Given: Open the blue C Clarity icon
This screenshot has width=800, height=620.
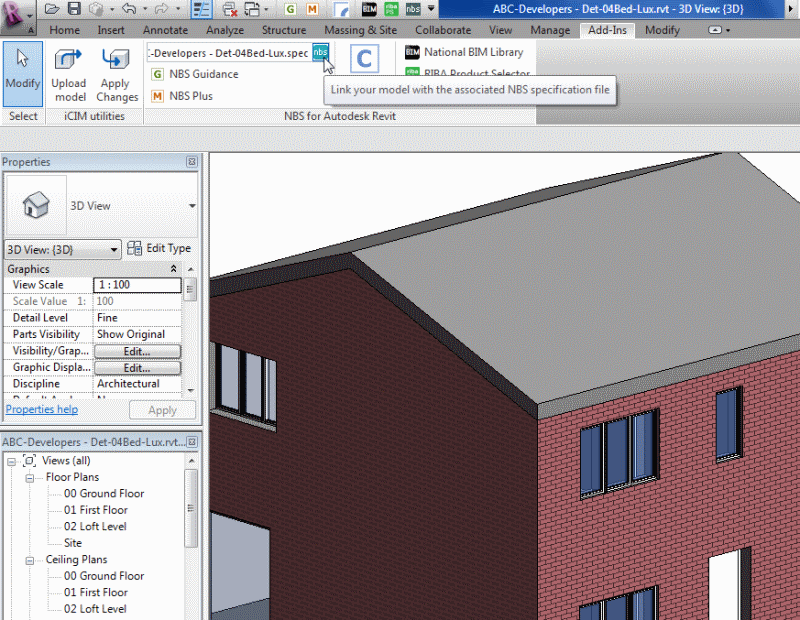Looking at the screenshot, I should coord(364,58).
